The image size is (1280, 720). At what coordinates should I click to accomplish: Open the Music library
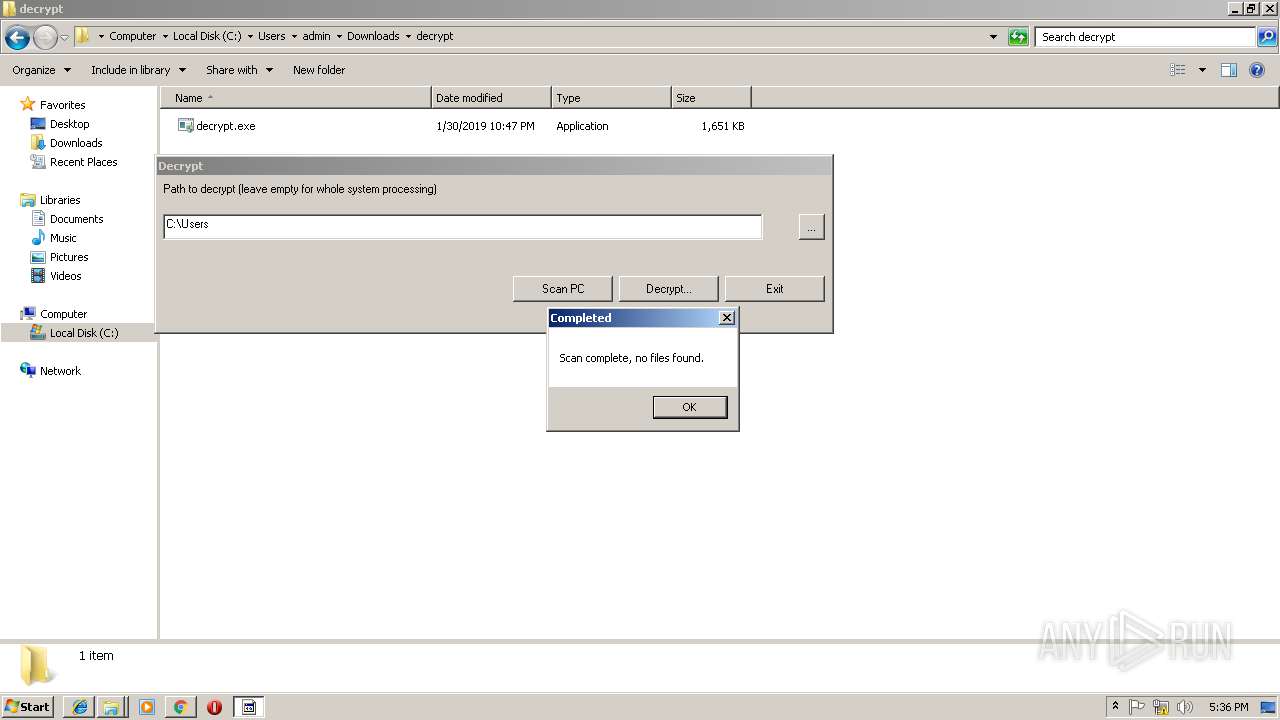[x=63, y=238]
